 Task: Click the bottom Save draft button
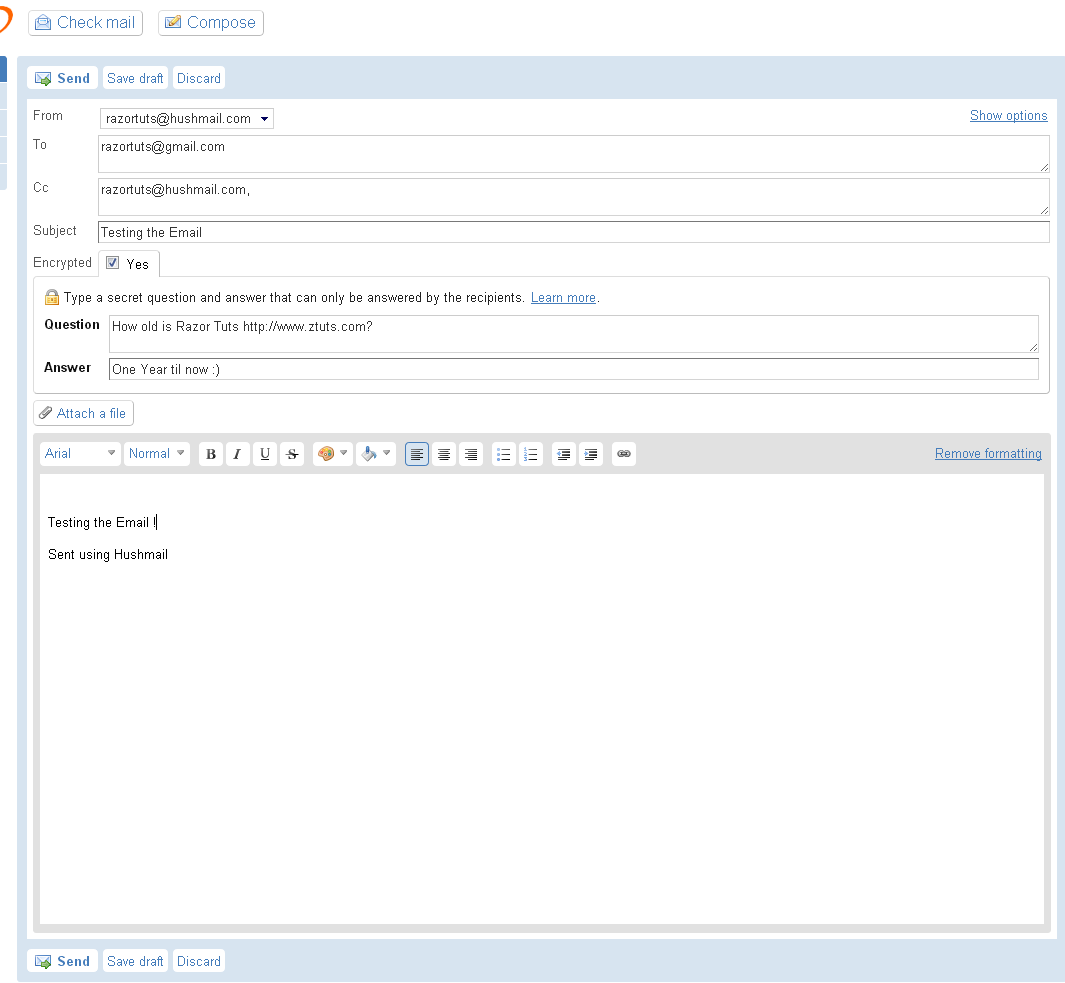[135, 961]
